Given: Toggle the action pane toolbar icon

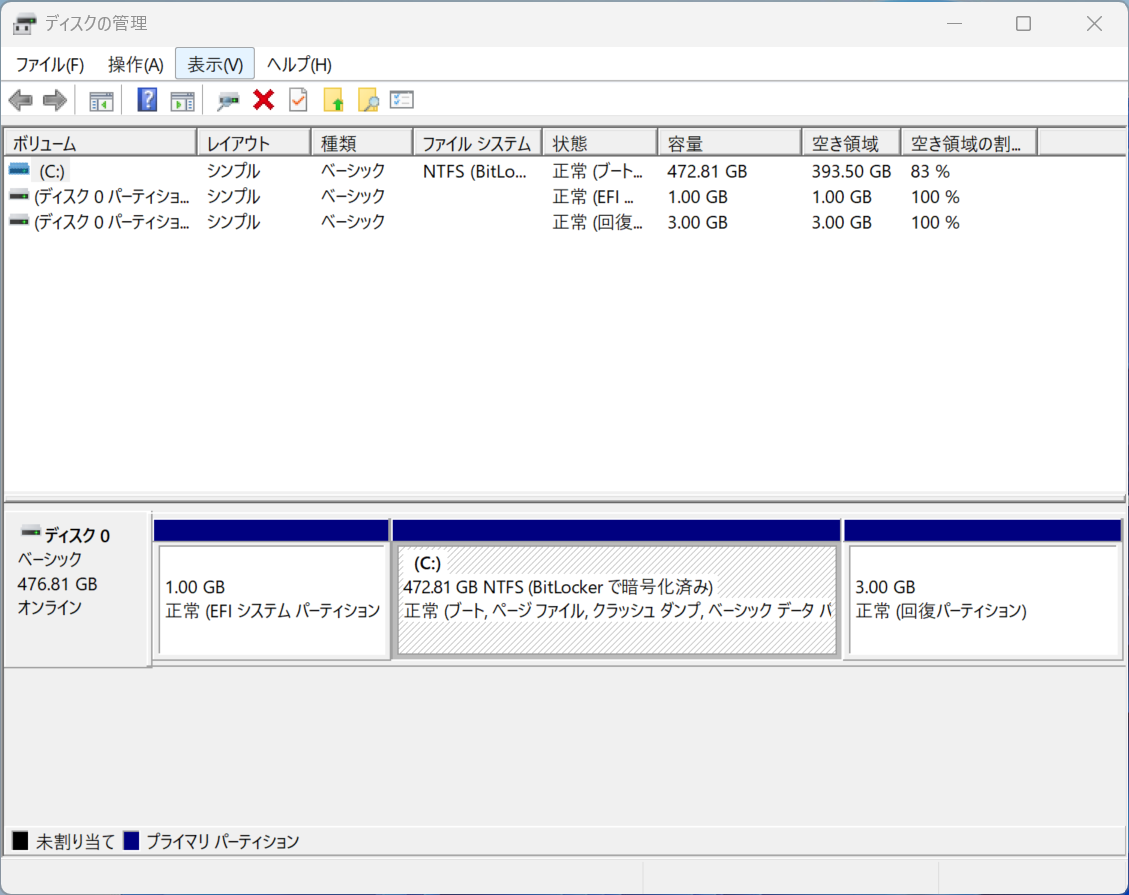Looking at the screenshot, I should (x=181, y=100).
